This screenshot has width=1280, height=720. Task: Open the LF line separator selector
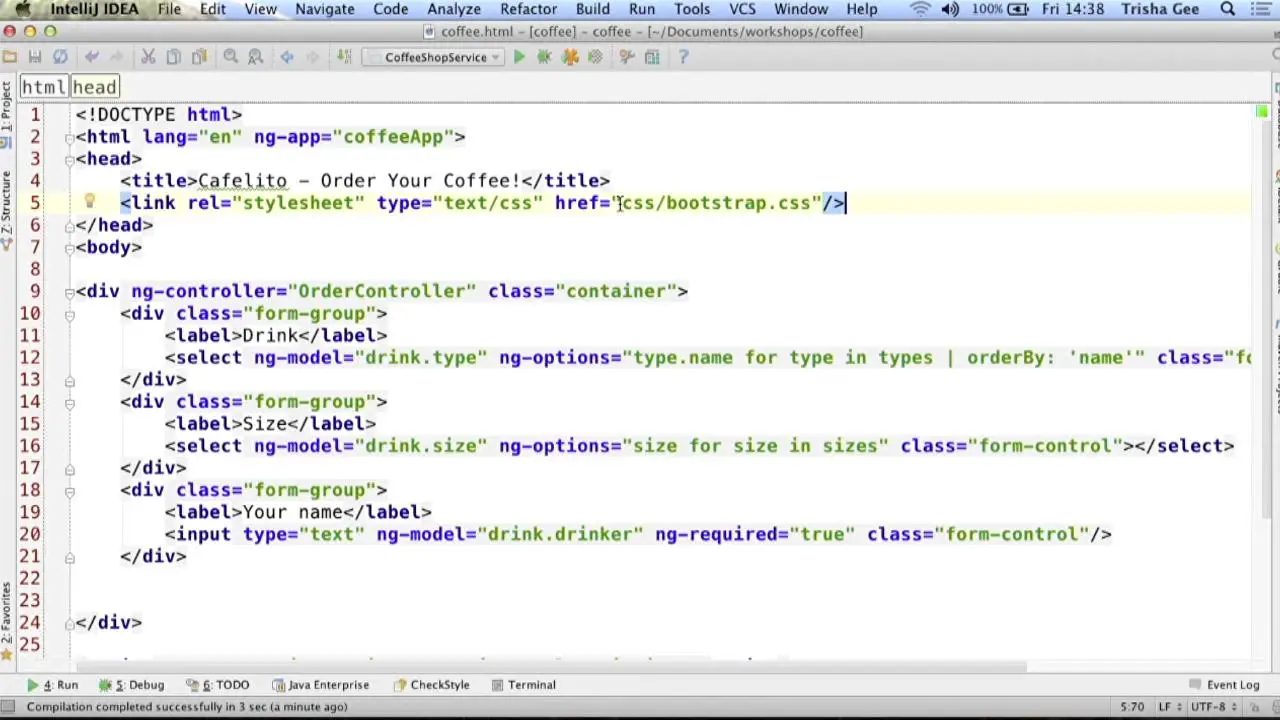point(1170,707)
